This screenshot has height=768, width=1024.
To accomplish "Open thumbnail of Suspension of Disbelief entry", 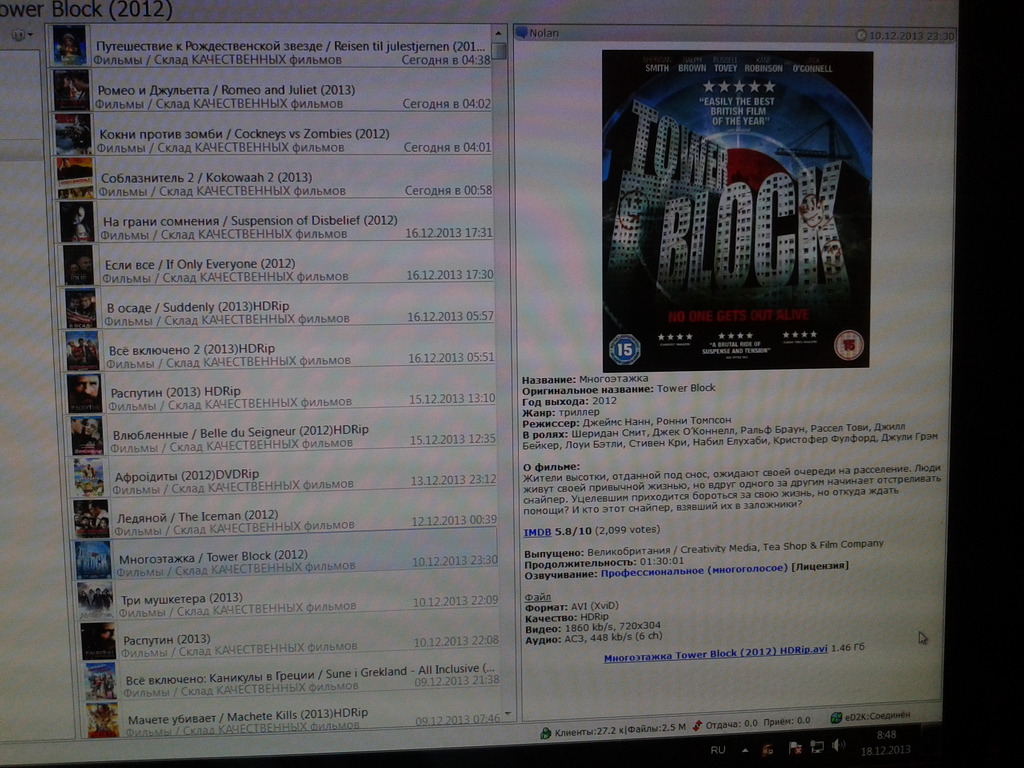I will point(77,221).
